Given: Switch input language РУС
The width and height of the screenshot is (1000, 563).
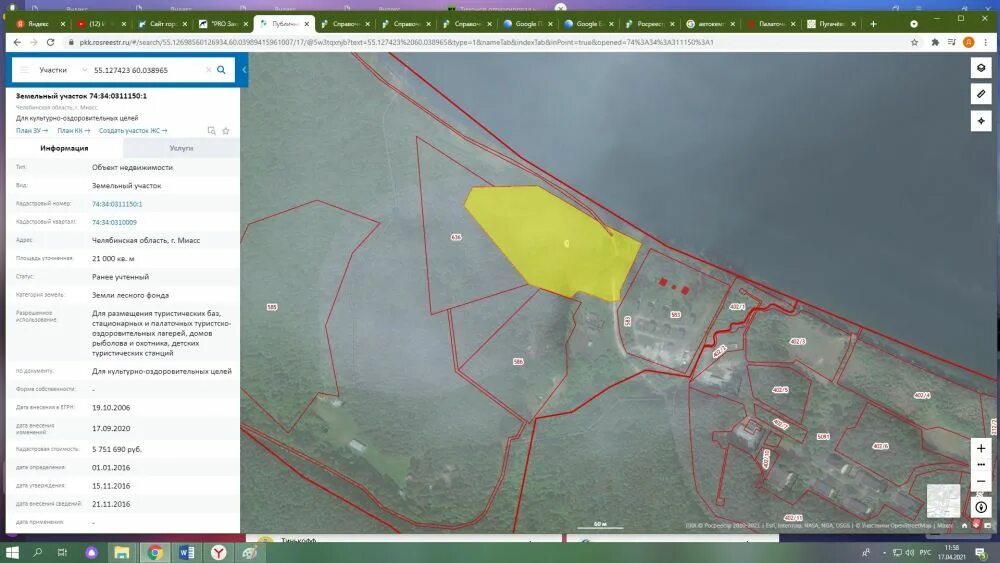Looking at the screenshot, I should click(925, 552).
